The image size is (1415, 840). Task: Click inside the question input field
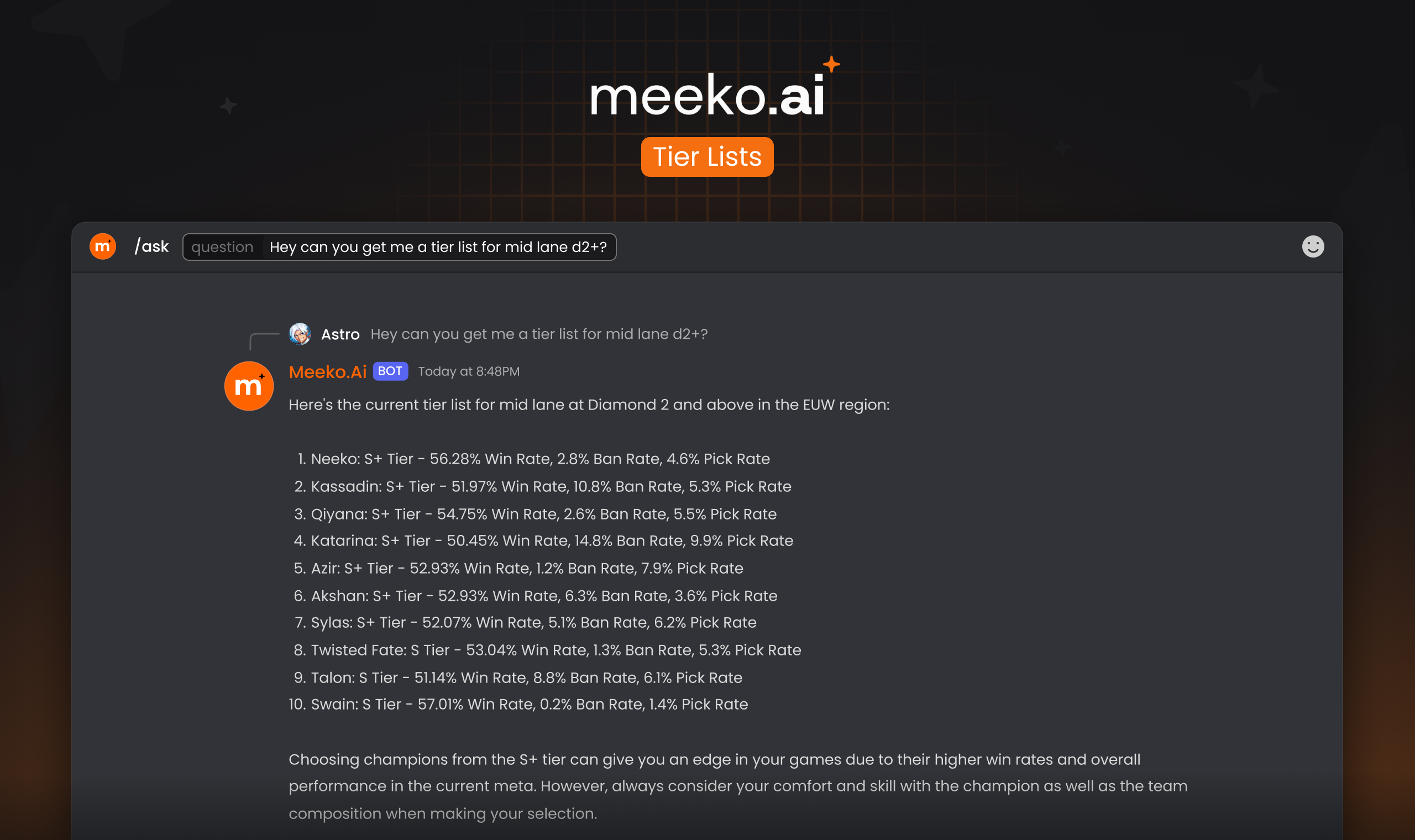(439, 246)
